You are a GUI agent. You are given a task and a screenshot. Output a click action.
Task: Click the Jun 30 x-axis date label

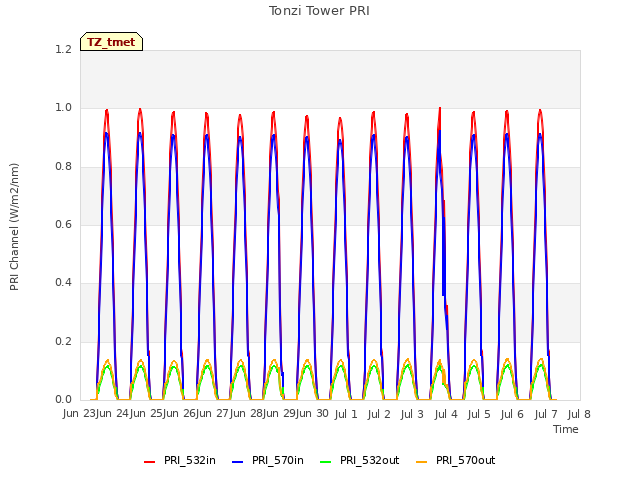313,413
